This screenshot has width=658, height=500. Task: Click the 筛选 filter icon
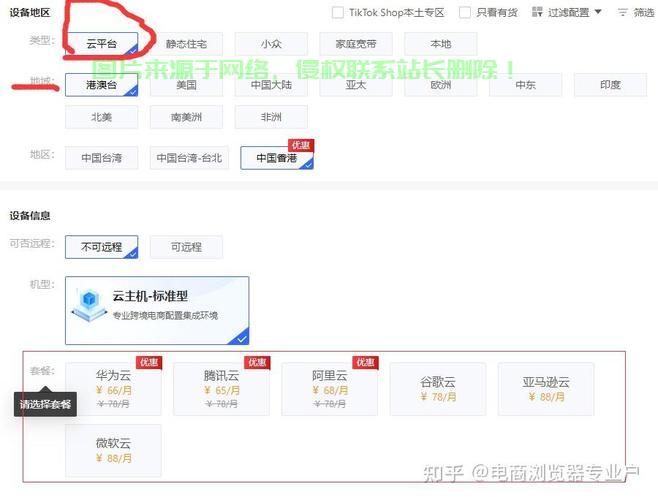click(x=623, y=13)
